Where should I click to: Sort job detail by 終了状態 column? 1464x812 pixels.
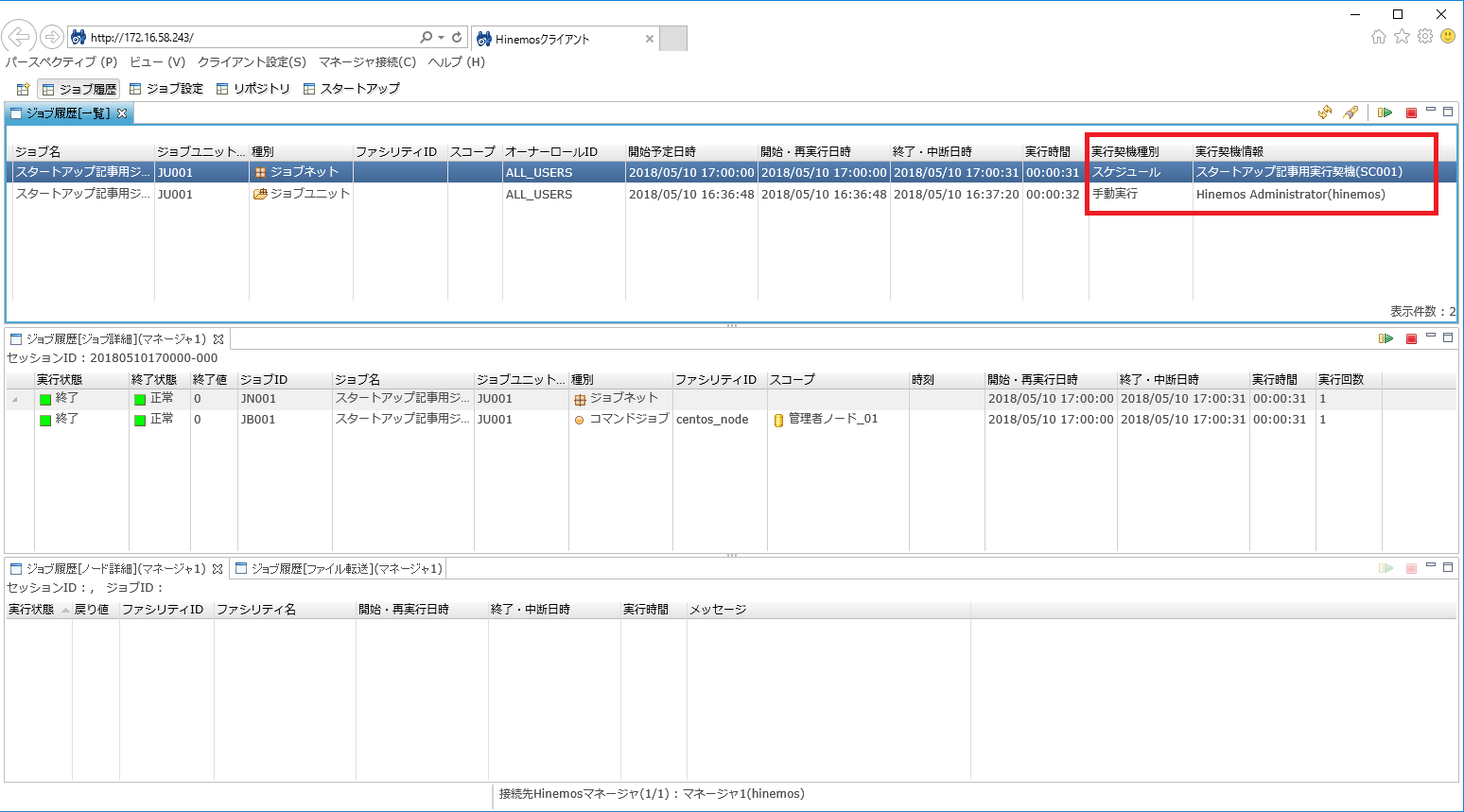pyautogui.click(x=159, y=380)
